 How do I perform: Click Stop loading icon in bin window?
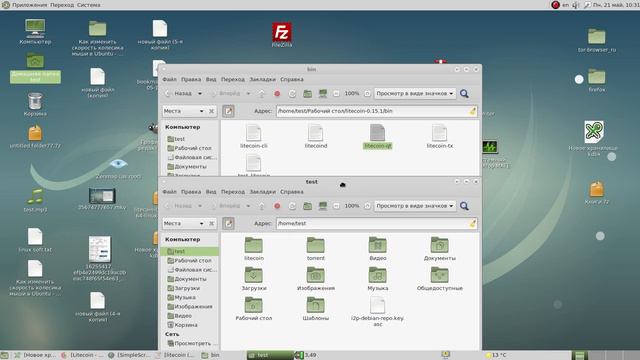(x=277, y=94)
